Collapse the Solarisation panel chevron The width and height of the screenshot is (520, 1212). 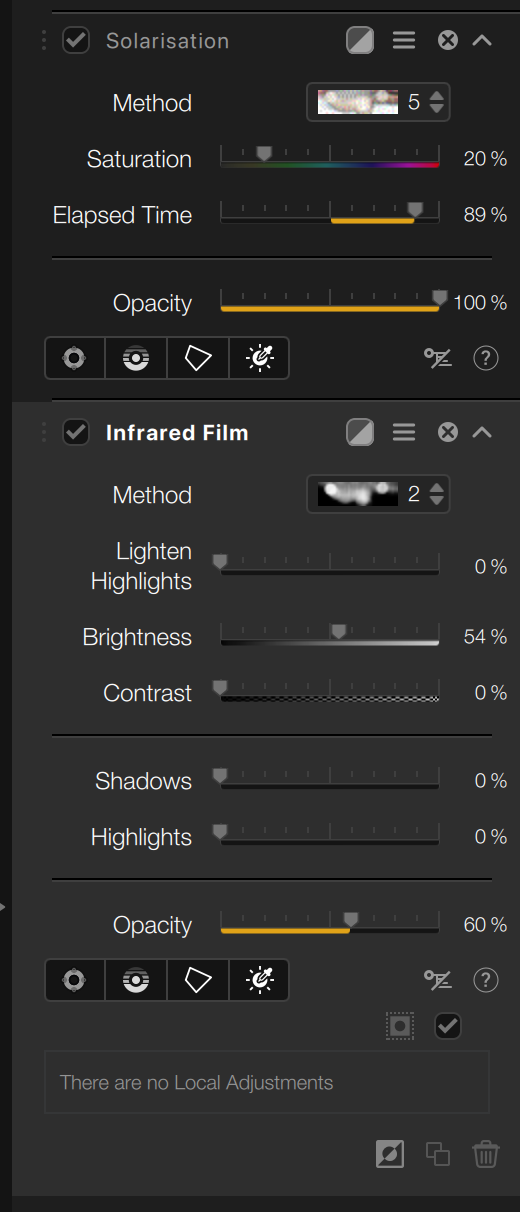482,40
